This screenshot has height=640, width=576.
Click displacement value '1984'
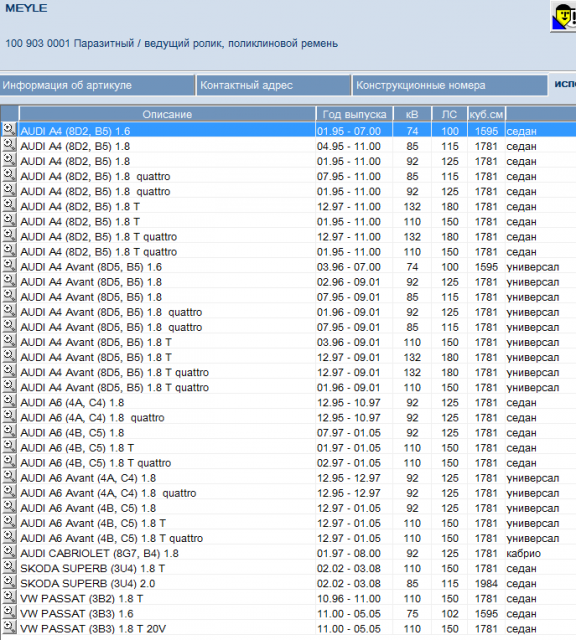(486, 584)
